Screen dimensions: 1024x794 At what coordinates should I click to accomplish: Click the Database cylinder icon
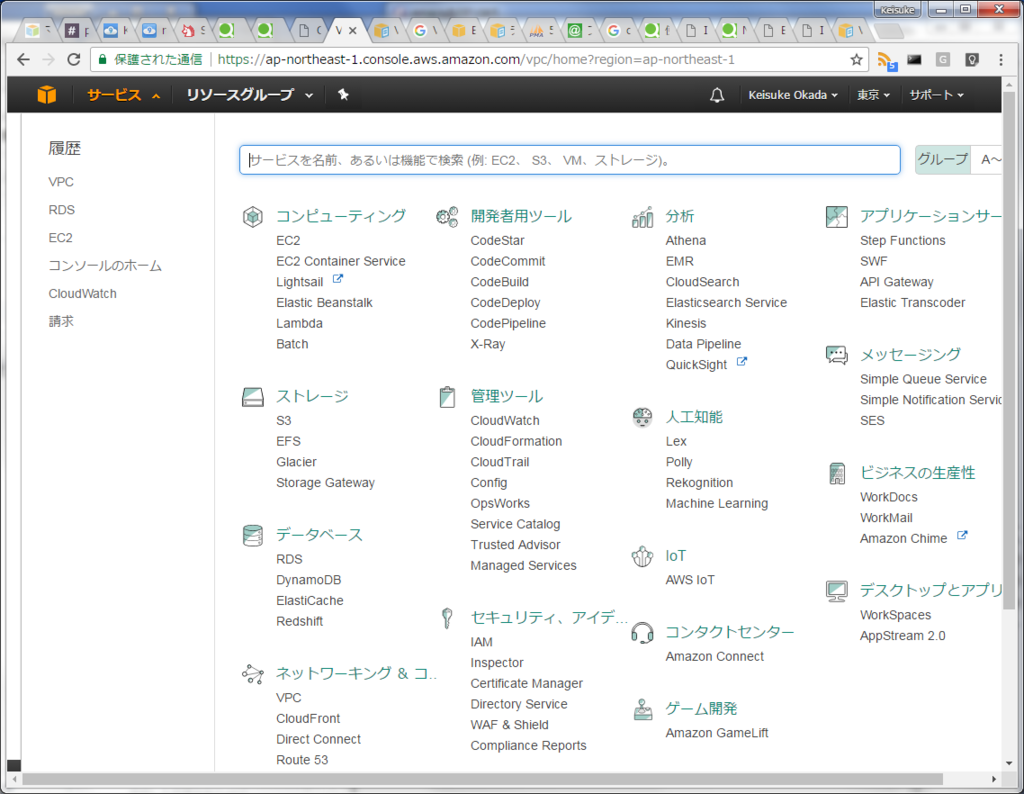pos(253,535)
